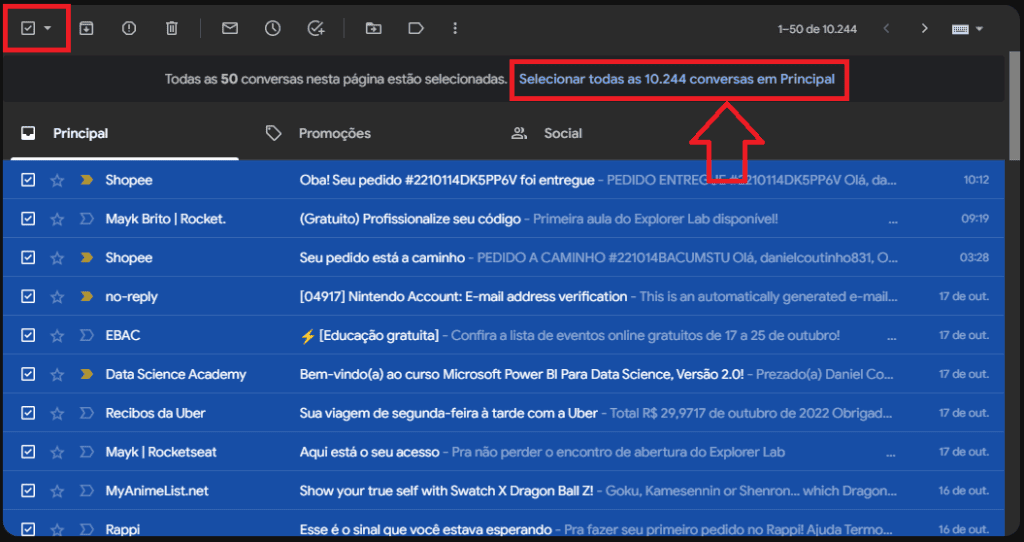Open the Move to folder icon
The image size is (1024, 542).
pyautogui.click(x=374, y=28)
